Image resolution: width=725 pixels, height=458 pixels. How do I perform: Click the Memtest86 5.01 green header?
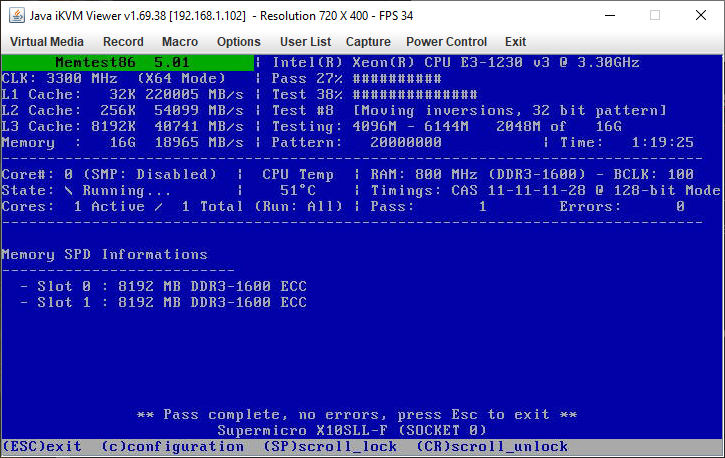coord(128,62)
